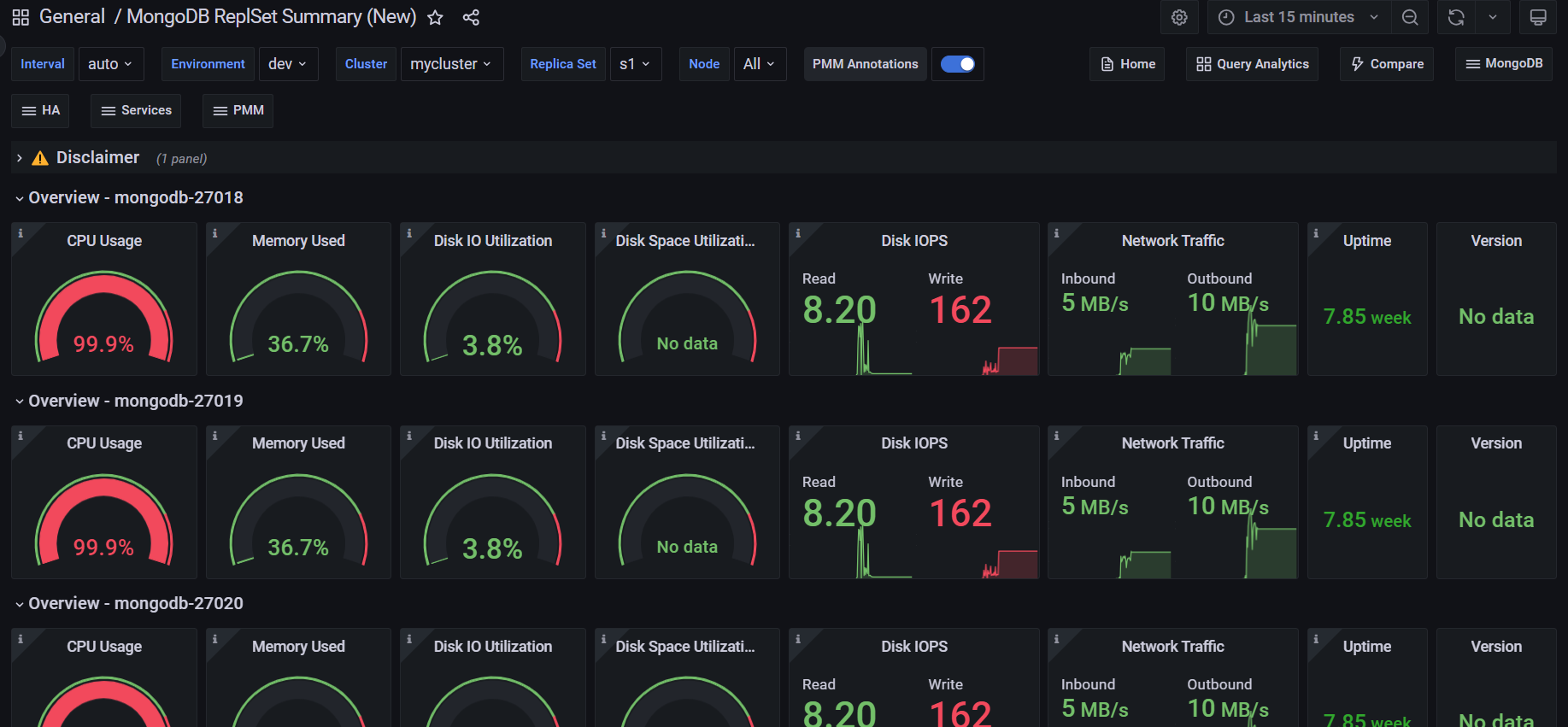Click the mongodb-27018 Memory Used gauge
This screenshot has height=727, width=1568.
(x=298, y=317)
